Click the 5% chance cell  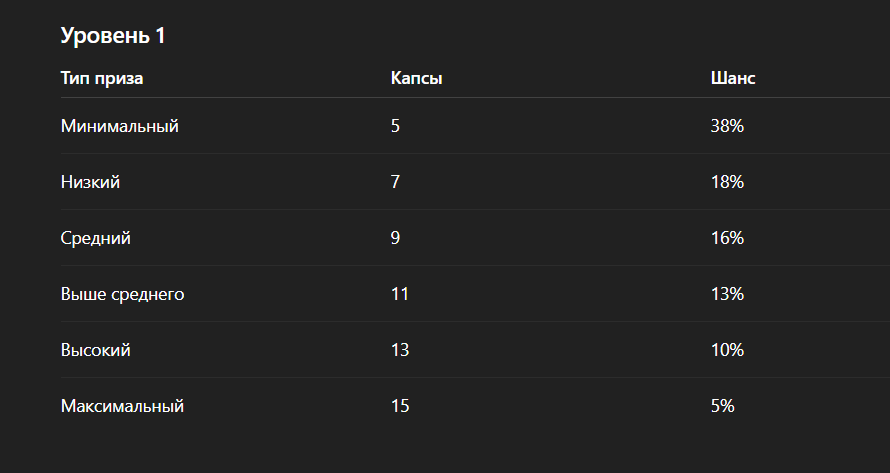click(x=723, y=406)
